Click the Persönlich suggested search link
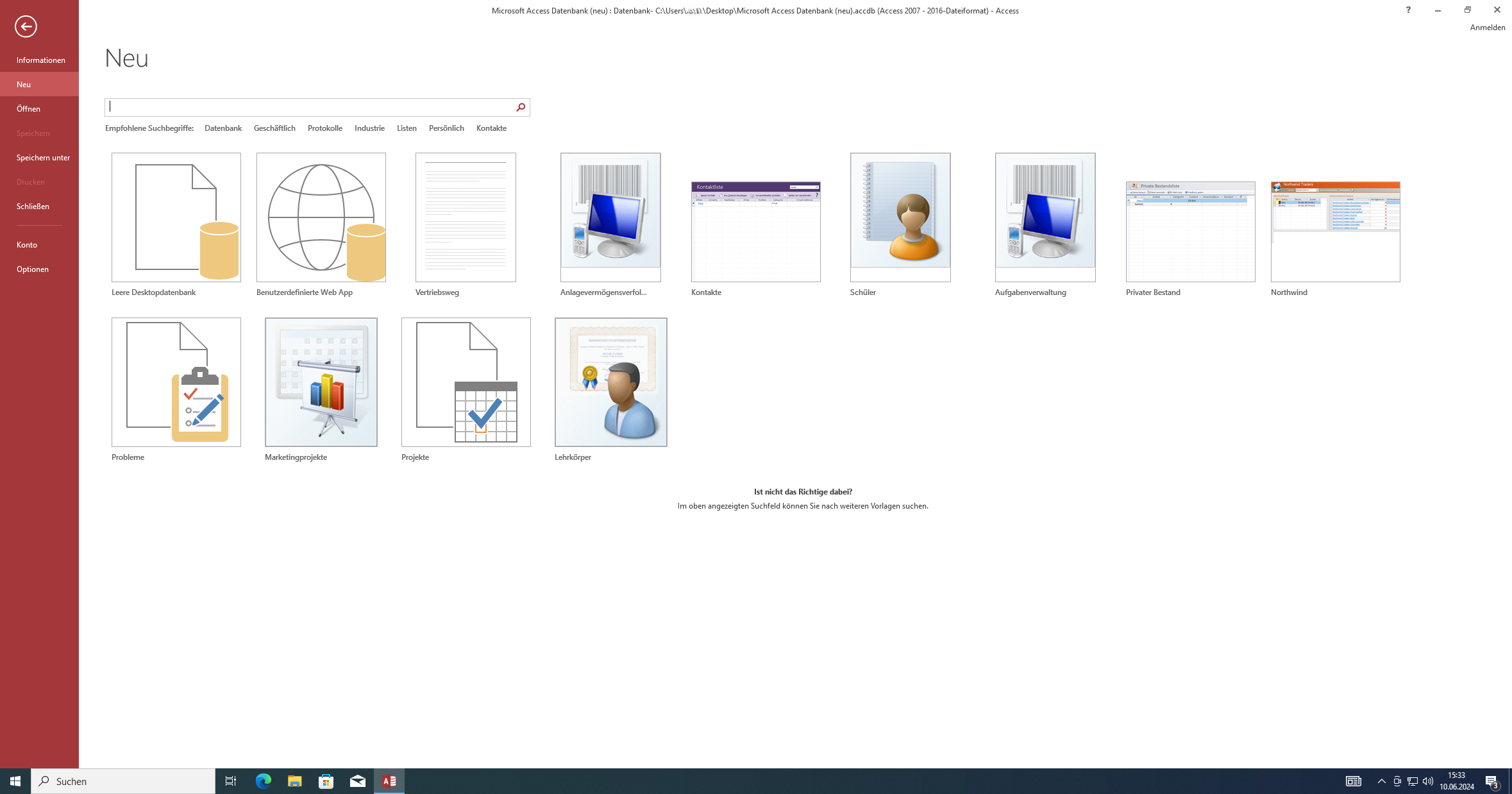 446,128
